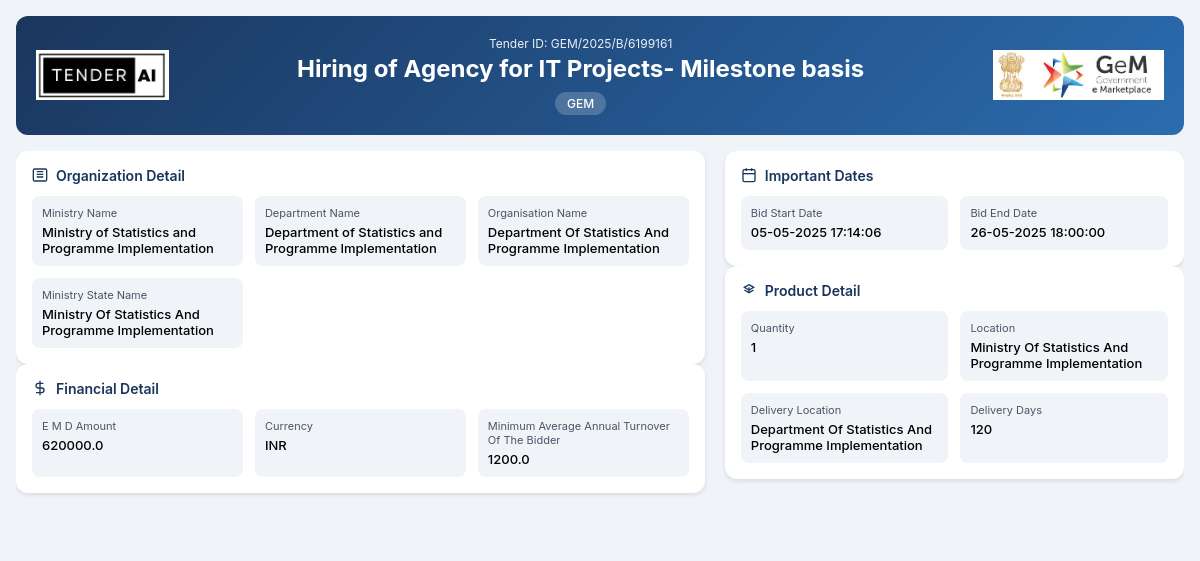
Task: Click the Minimum Average Annual Turnover label
Action: click(579, 433)
